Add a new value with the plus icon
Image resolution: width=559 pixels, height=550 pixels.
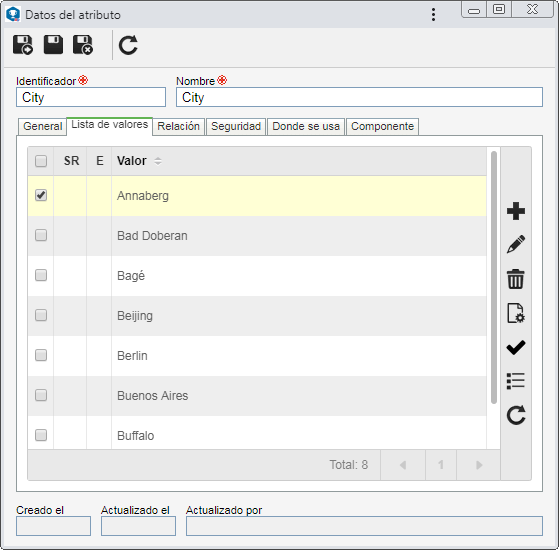516,211
